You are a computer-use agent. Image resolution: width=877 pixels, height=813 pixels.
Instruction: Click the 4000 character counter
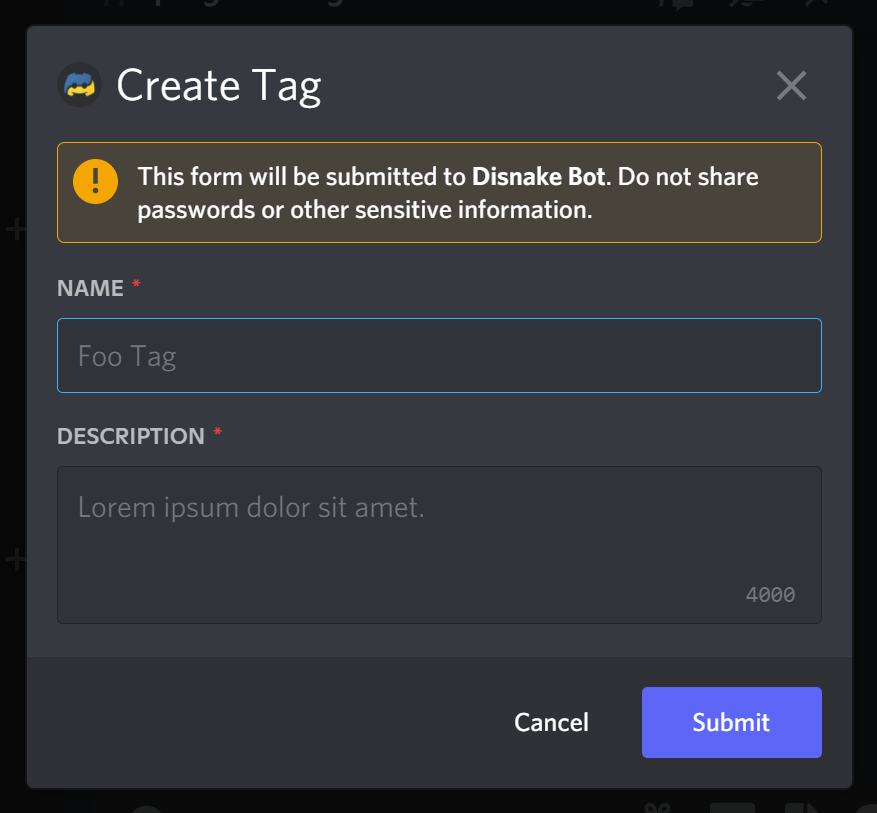click(770, 594)
